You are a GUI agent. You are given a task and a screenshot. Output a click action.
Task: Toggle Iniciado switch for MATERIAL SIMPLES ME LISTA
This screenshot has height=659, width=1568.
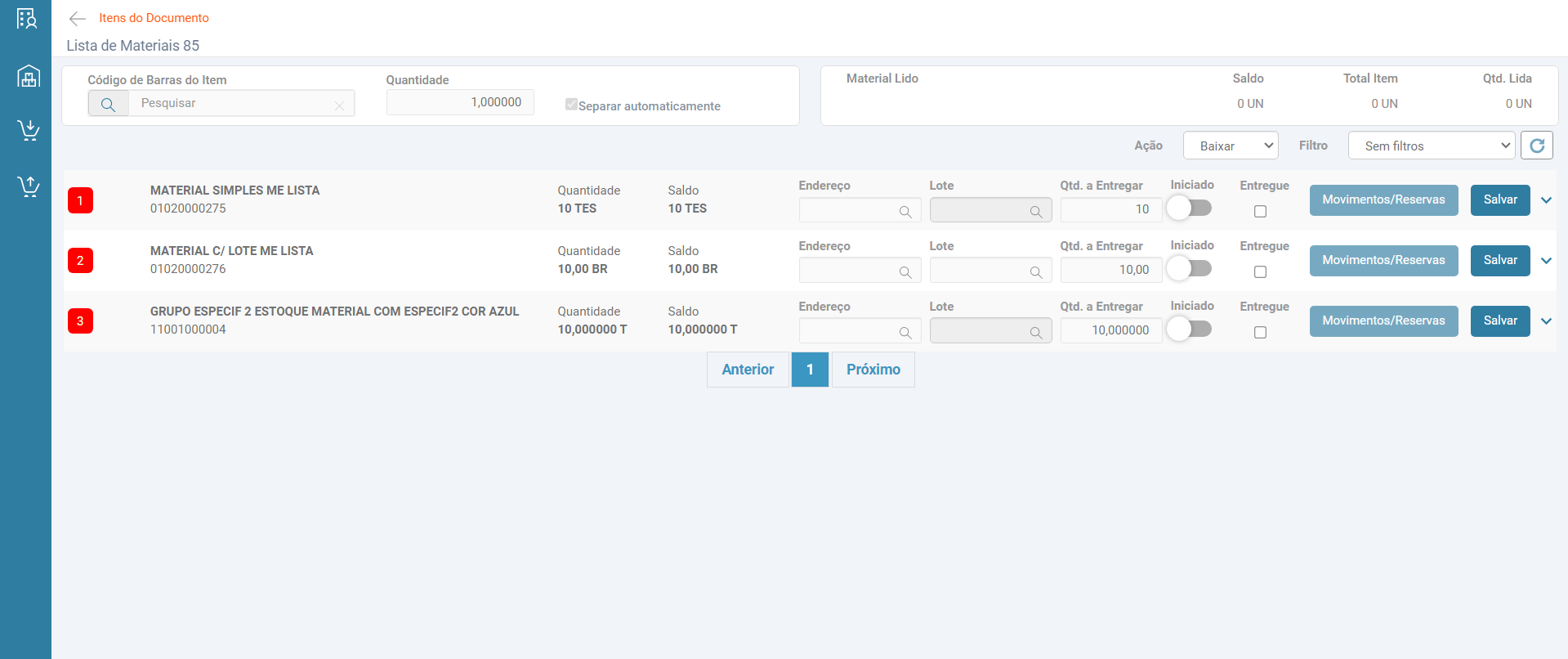(x=1189, y=208)
